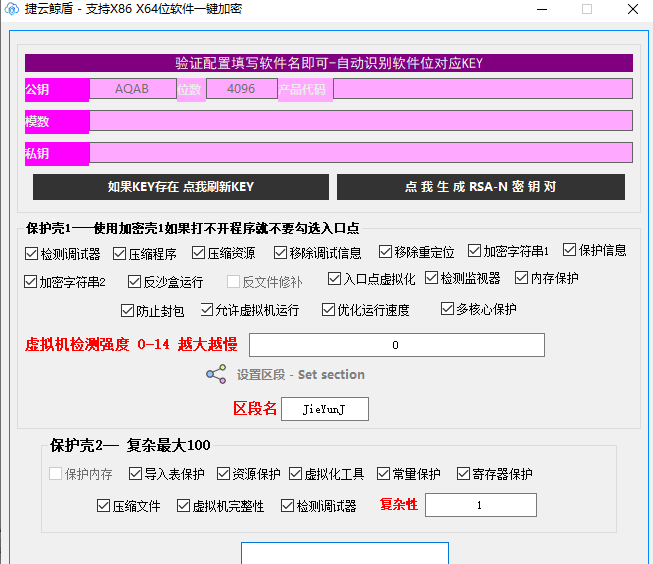Click the 产品代码 input field

coord(483,89)
